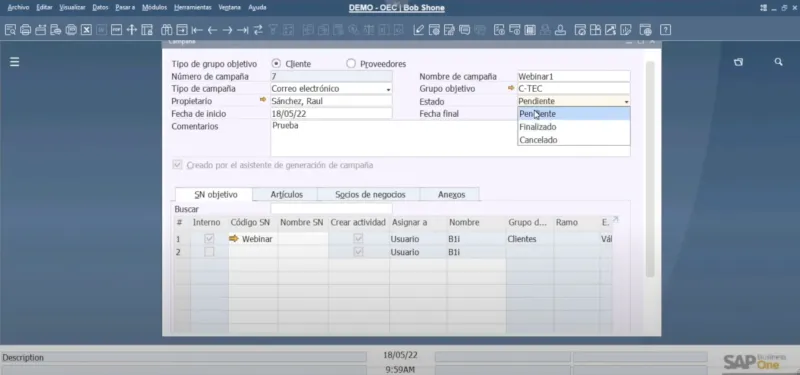This screenshot has width=800, height=375.
Task: Click the 'Clientes' cell in row 1
Action: (x=530, y=239)
